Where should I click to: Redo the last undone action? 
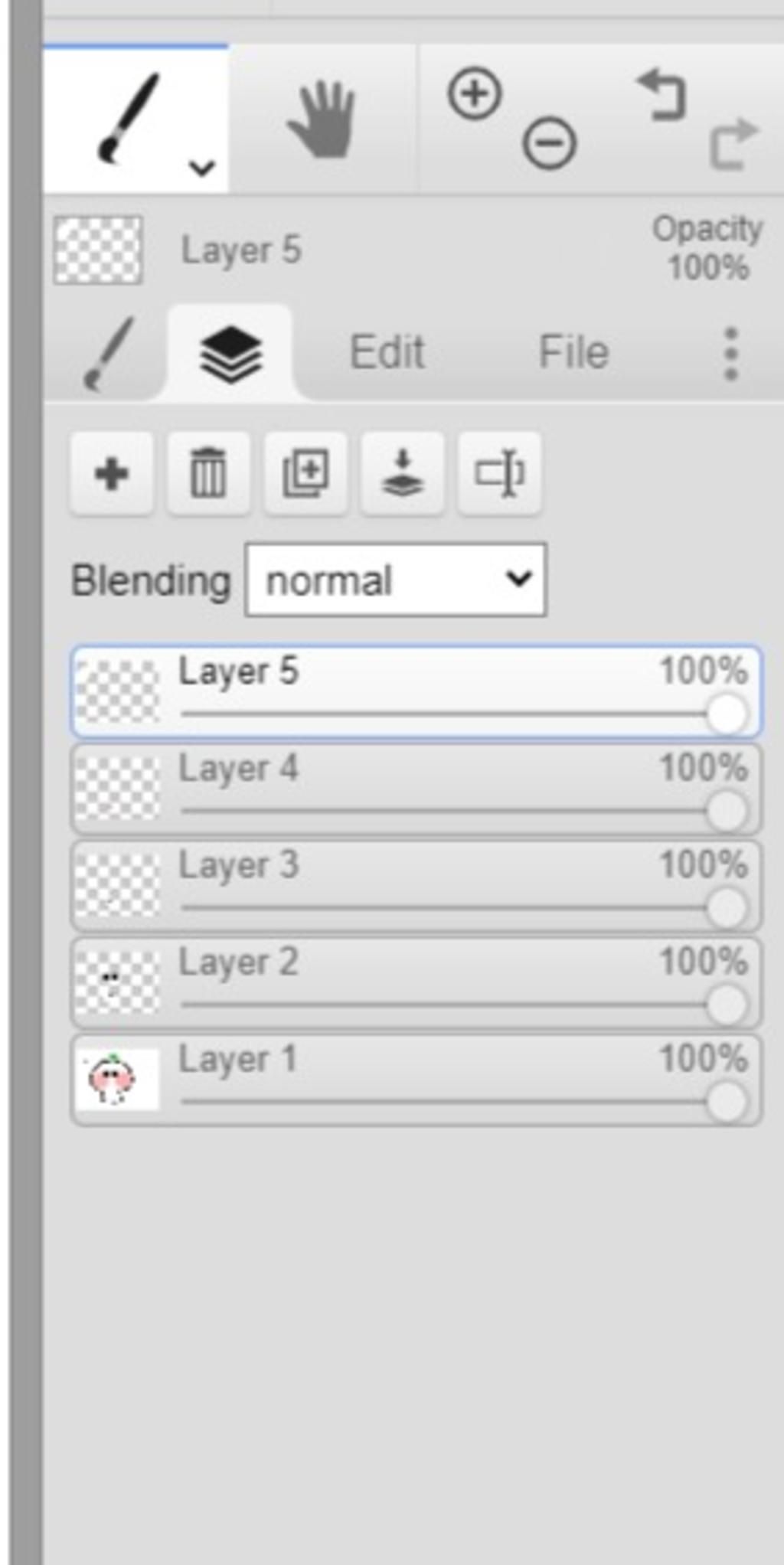(x=733, y=143)
